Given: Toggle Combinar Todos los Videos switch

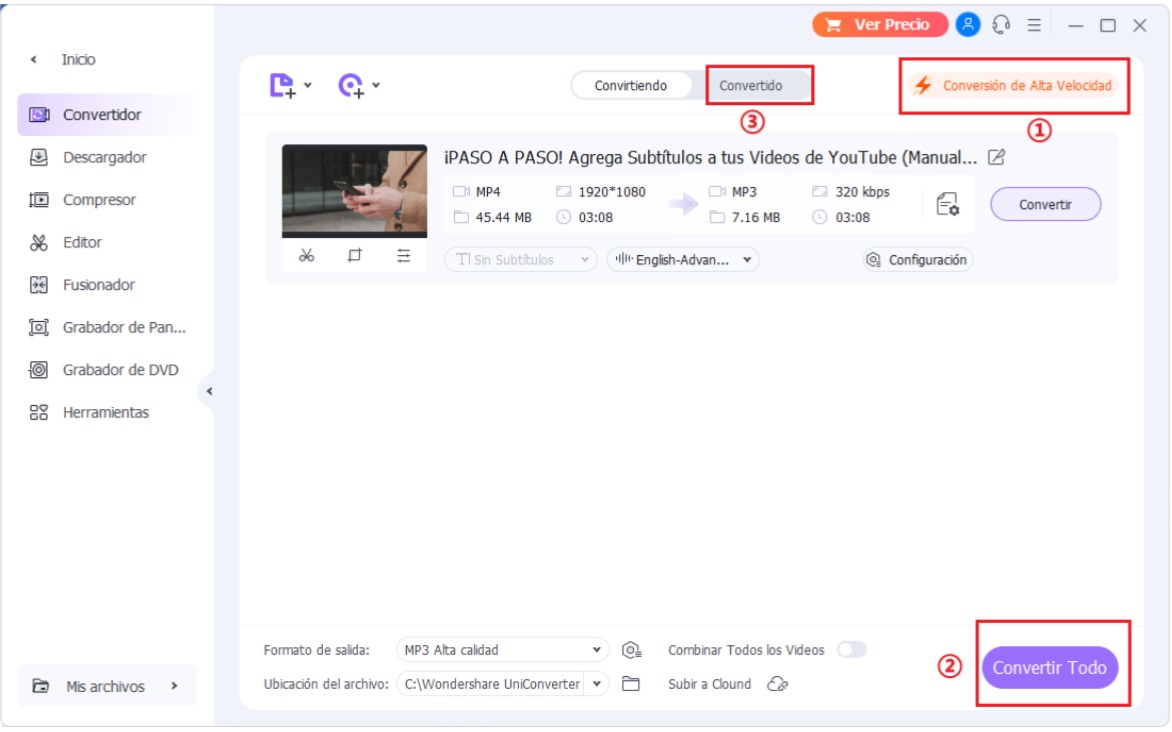Looking at the screenshot, I should [851, 650].
